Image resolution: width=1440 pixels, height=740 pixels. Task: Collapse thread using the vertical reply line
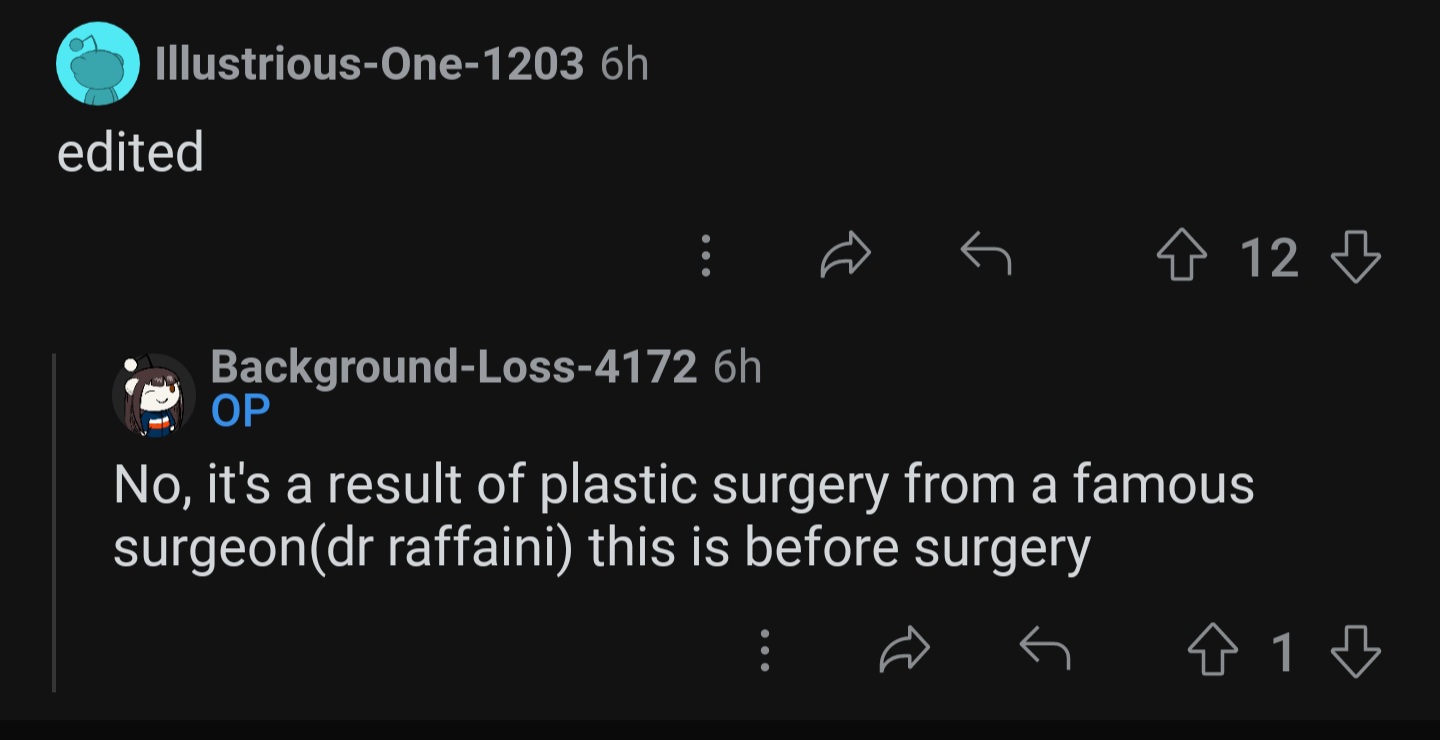(54, 522)
